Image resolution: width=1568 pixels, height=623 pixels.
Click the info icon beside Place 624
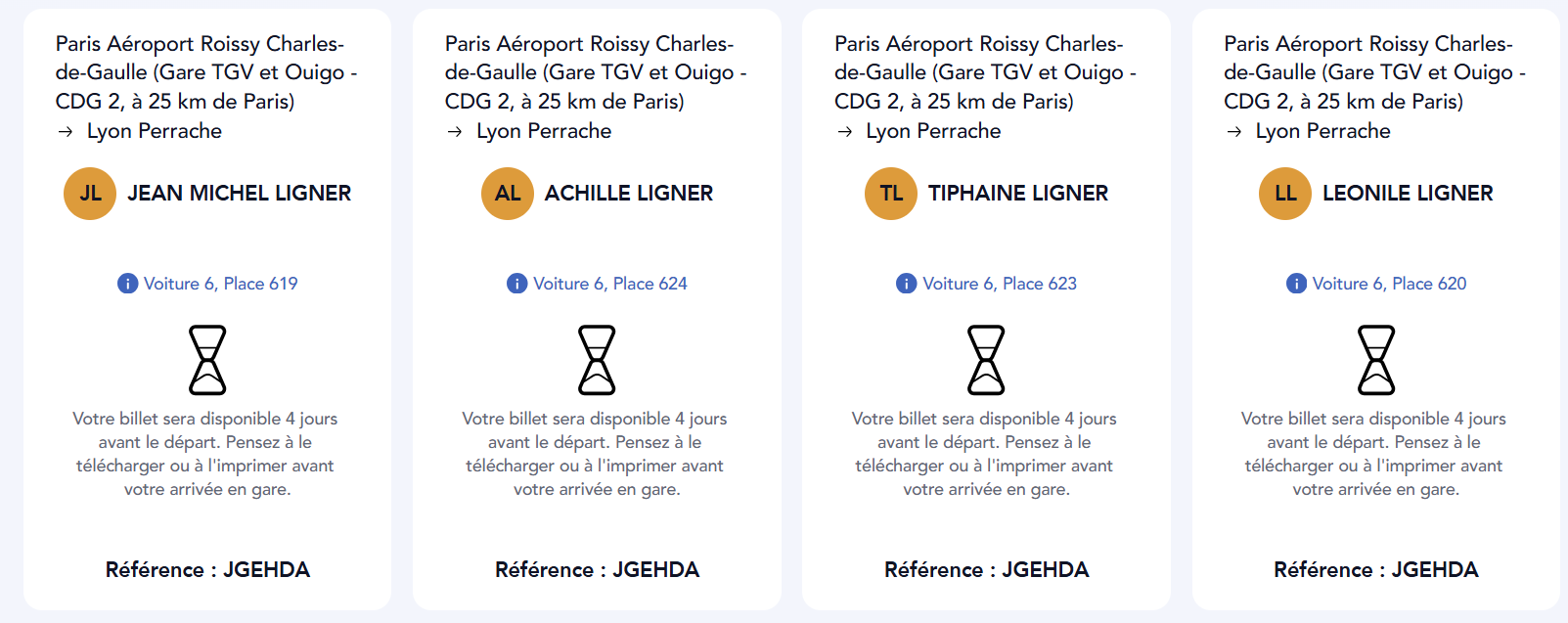[516, 284]
